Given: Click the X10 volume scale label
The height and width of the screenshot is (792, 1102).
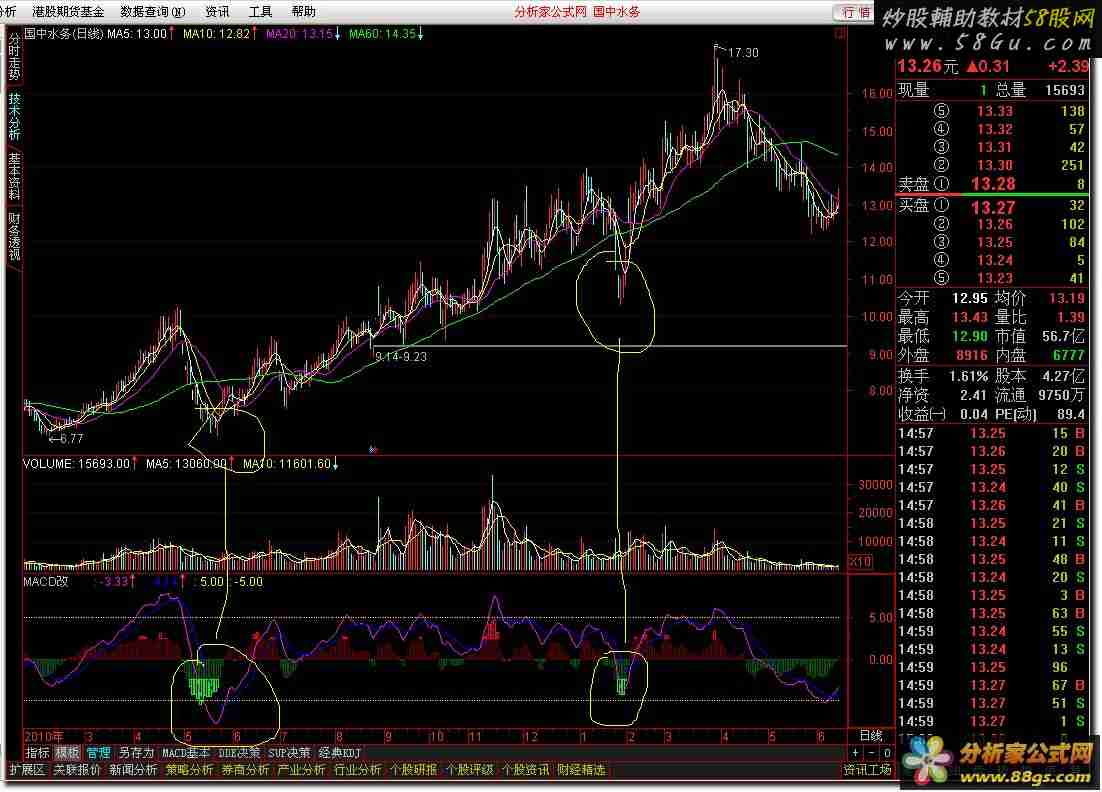Looking at the screenshot, I should click(x=861, y=561).
